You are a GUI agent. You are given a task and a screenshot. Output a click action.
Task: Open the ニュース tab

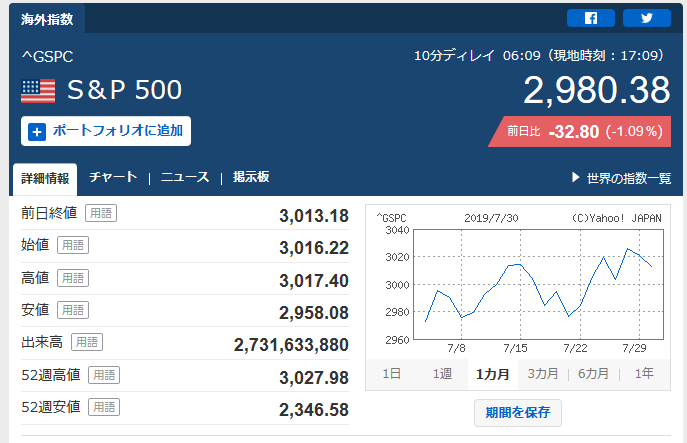185,177
